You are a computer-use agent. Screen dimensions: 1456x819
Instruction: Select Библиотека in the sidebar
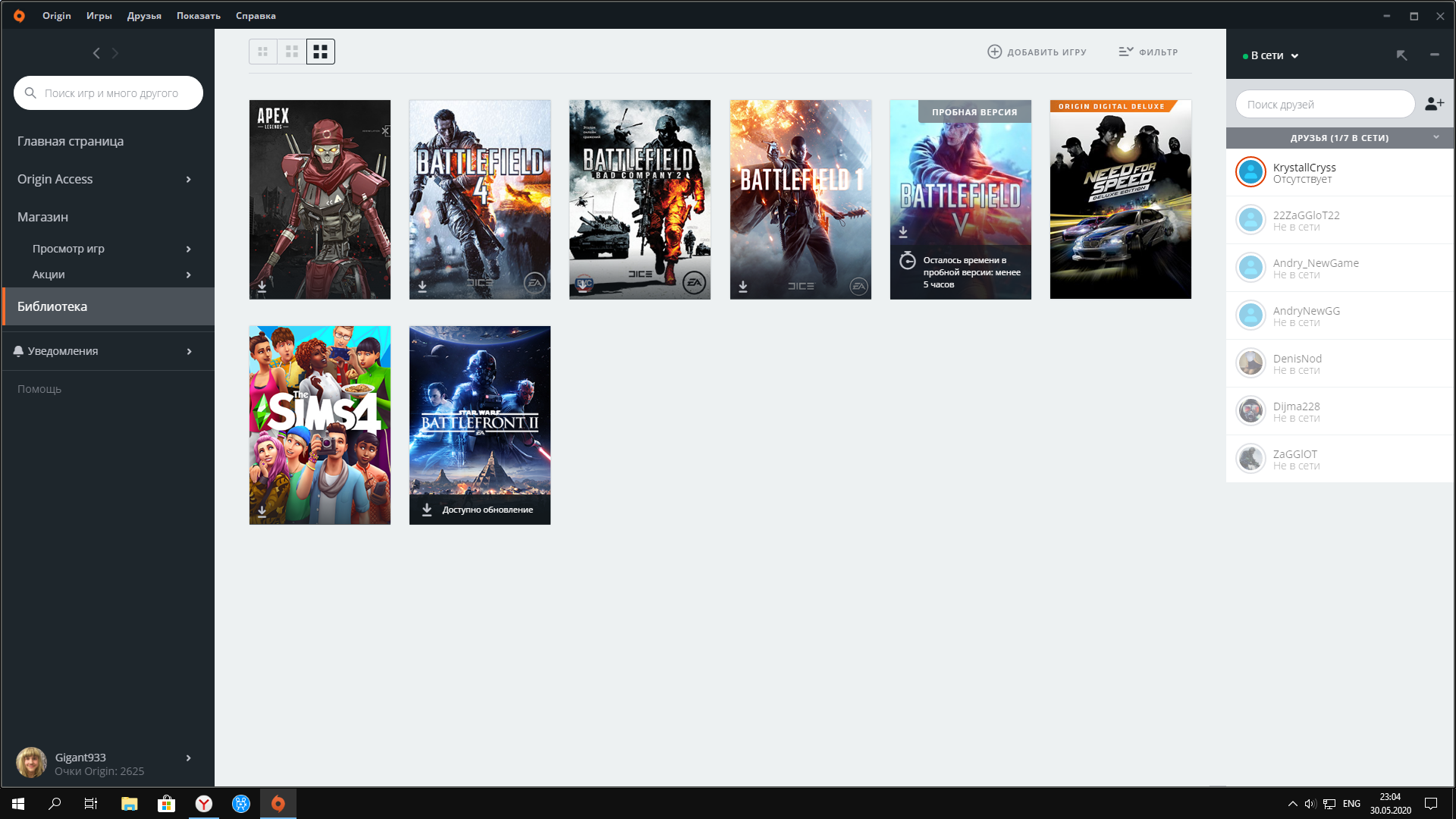point(108,306)
